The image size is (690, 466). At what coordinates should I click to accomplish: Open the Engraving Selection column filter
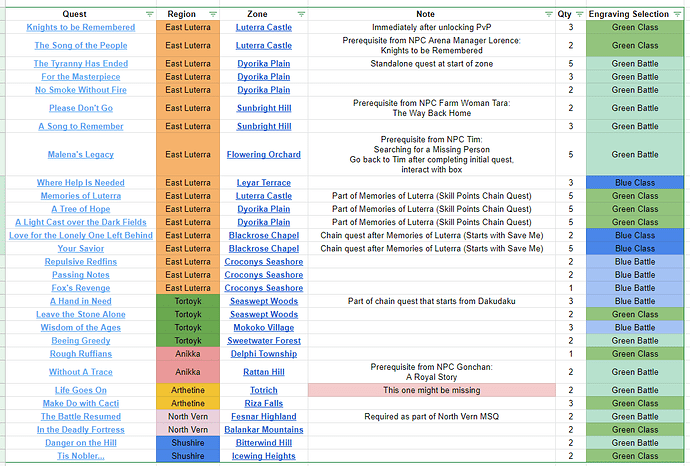677,14
